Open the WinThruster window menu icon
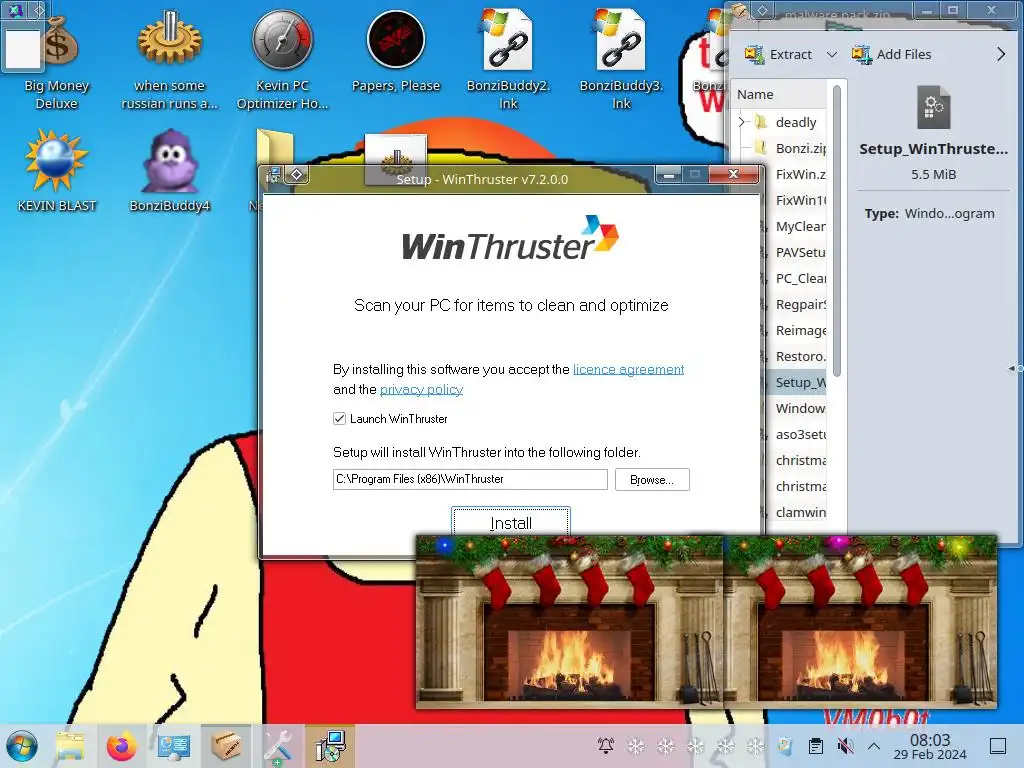1024x768 pixels. 273,174
